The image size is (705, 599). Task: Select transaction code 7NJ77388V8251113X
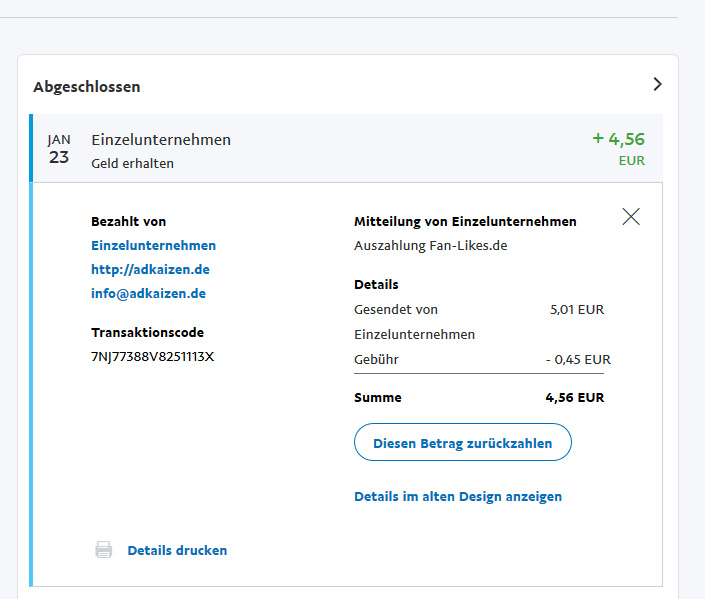(x=152, y=356)
